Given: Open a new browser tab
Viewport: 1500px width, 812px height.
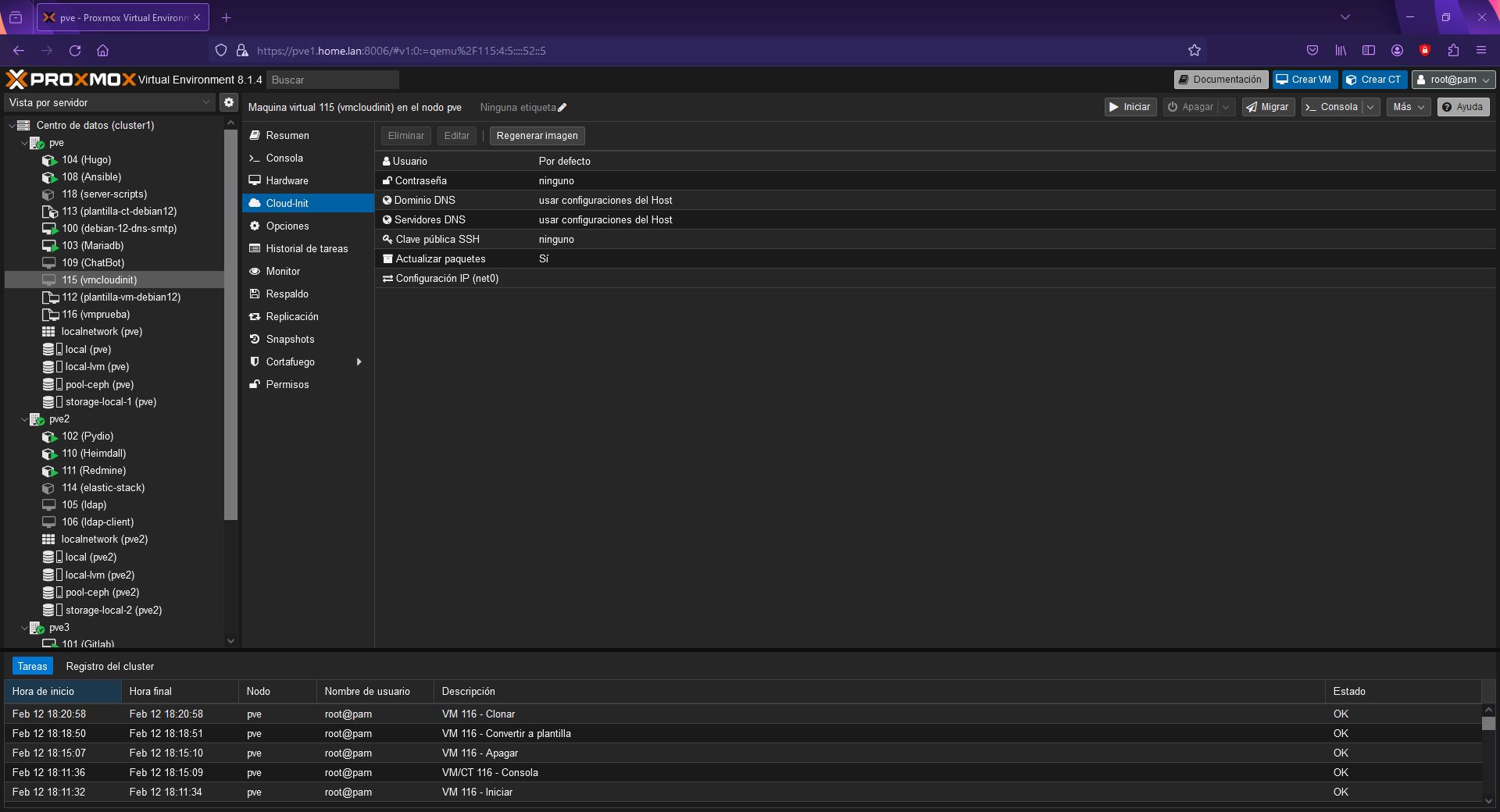Looking at the screenshot, I should [x=227, y=17].
